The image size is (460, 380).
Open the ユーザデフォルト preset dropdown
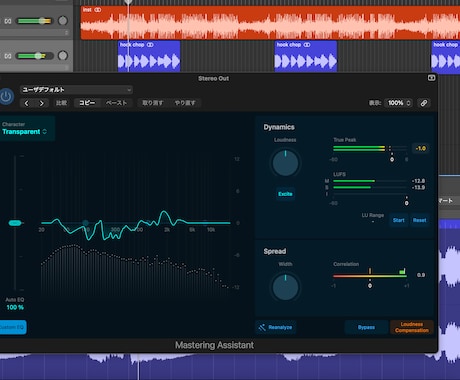coord(77,90)
